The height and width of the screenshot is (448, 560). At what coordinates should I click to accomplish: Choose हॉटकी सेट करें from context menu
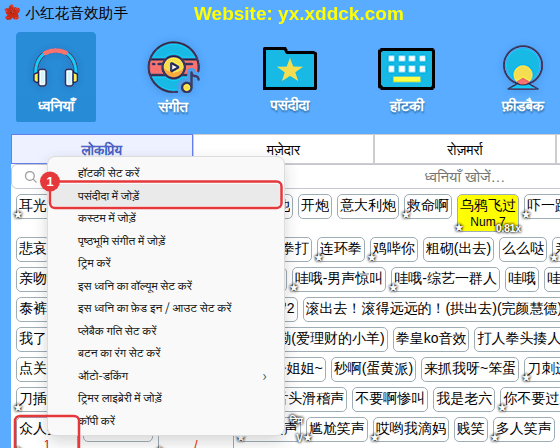point(166,173)
